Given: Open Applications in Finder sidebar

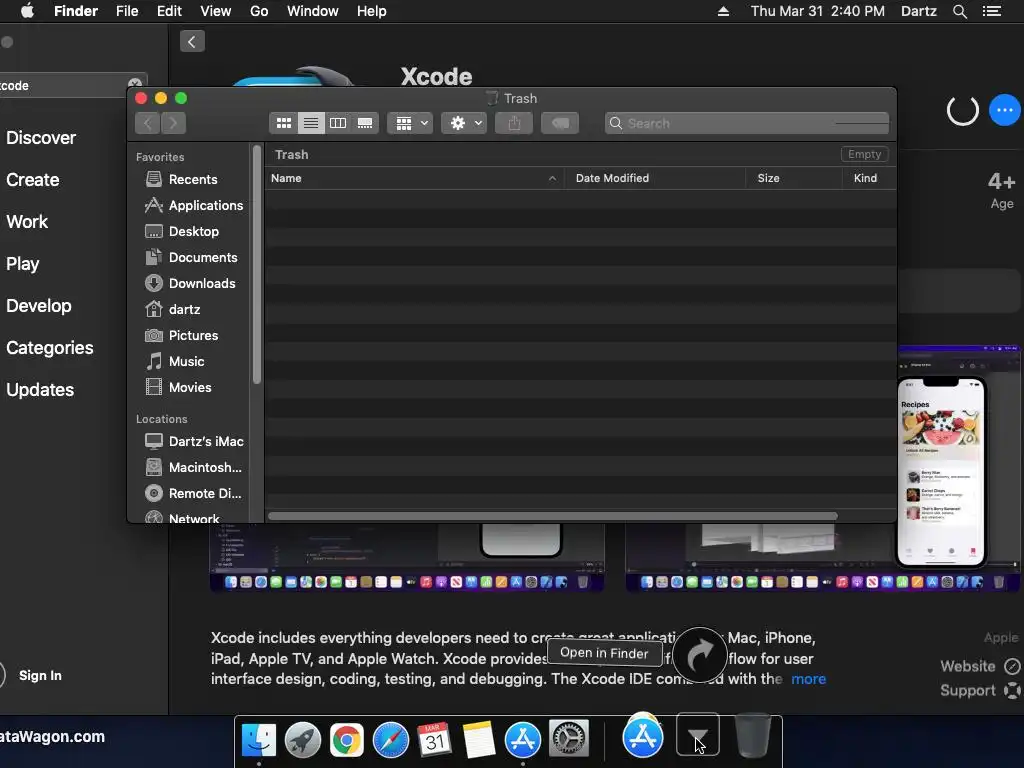Looking at the screenshot, I should (193, 205).
